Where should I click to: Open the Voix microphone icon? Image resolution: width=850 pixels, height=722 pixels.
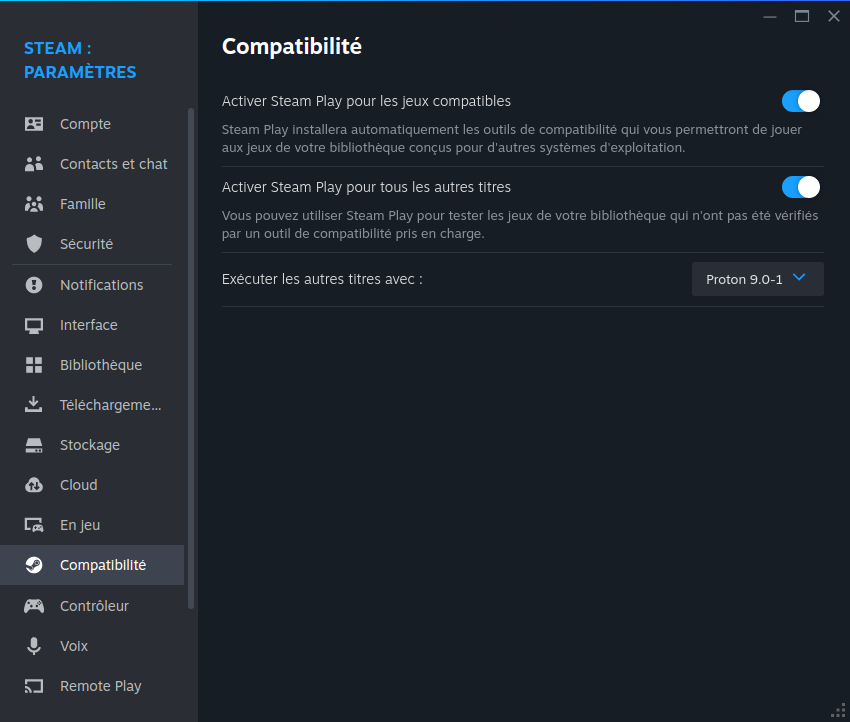(x=34, y=646)
